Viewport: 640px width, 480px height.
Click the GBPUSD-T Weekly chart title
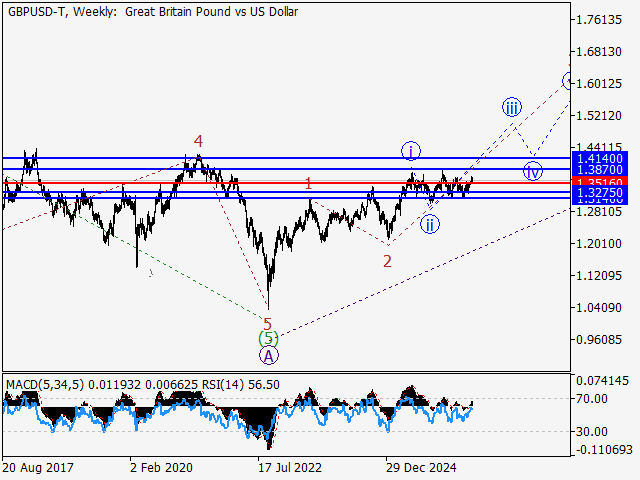point(153,12)
